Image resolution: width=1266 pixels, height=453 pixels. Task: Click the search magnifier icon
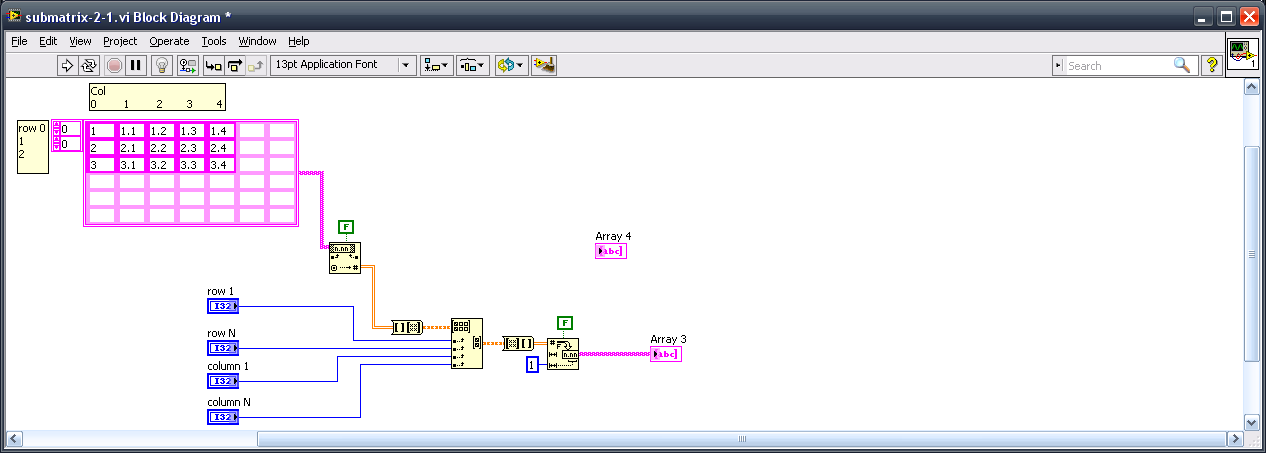pos(1182,65)
